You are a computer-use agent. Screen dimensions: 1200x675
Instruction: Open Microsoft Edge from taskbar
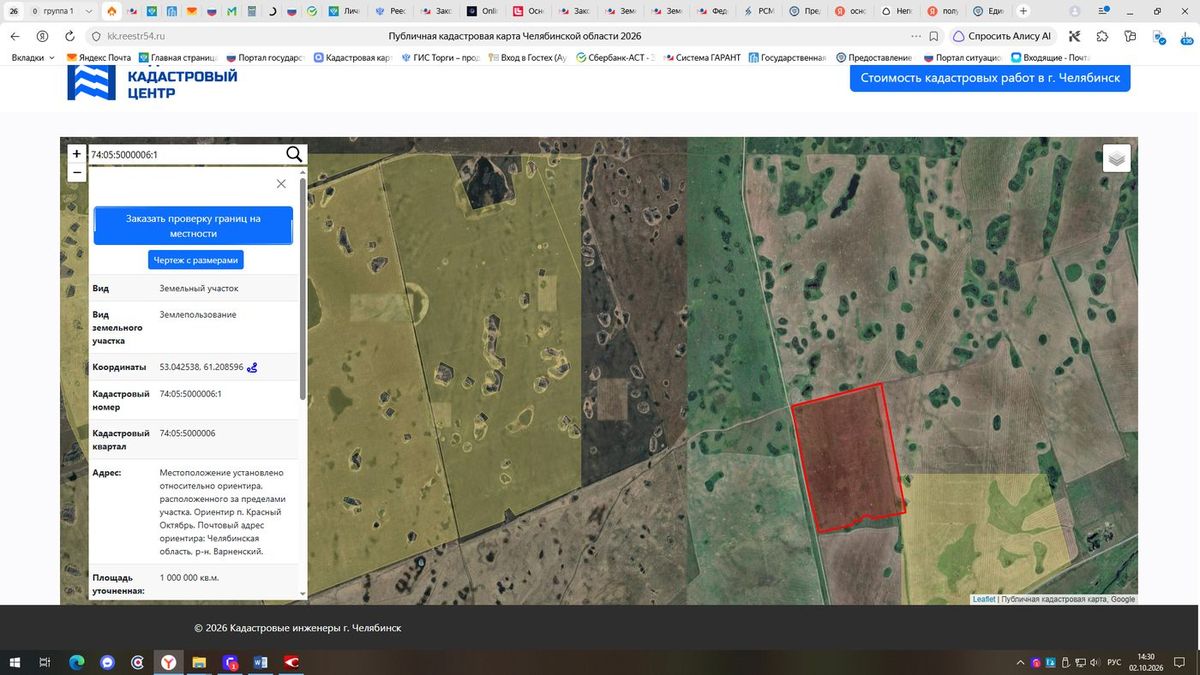(76, 662)
